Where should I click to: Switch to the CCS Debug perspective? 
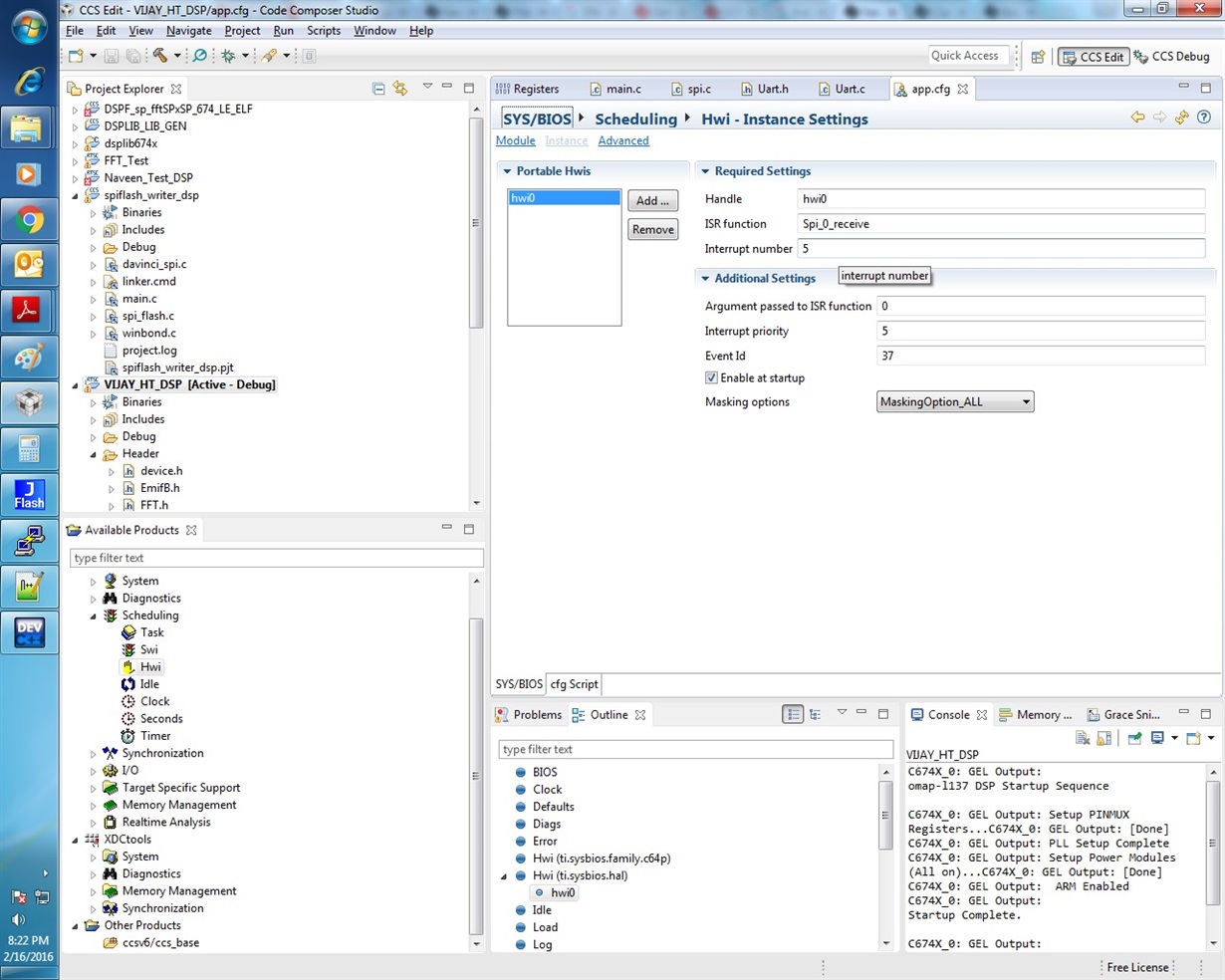1172,57
